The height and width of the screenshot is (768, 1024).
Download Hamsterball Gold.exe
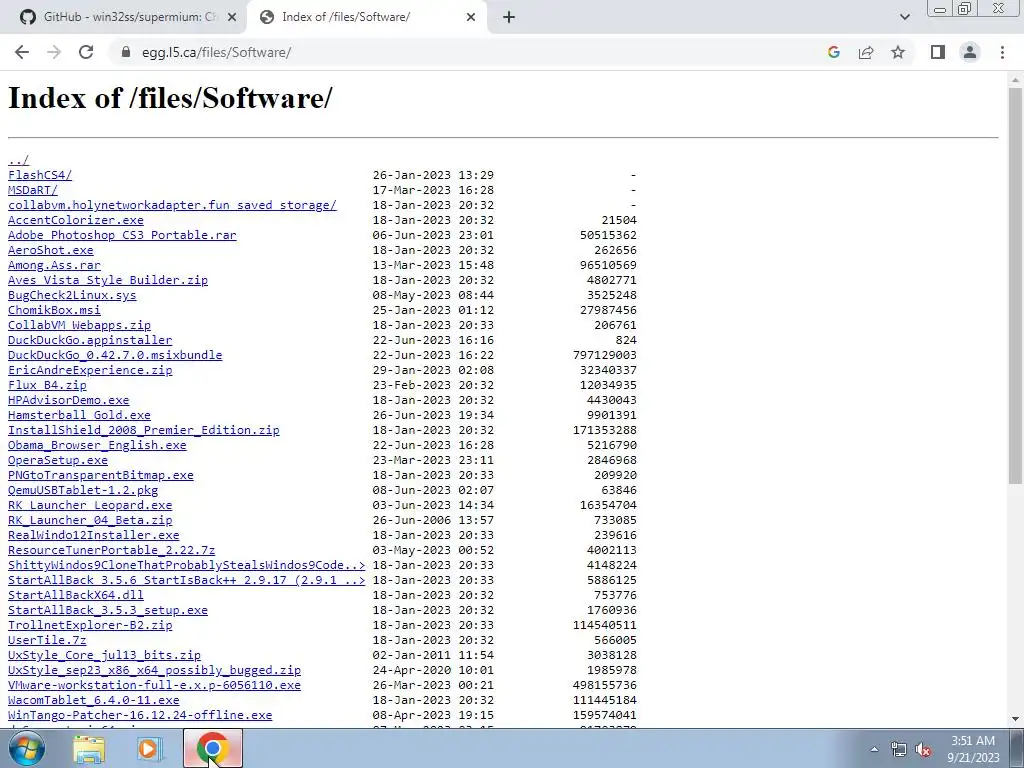tap(80, 415)
